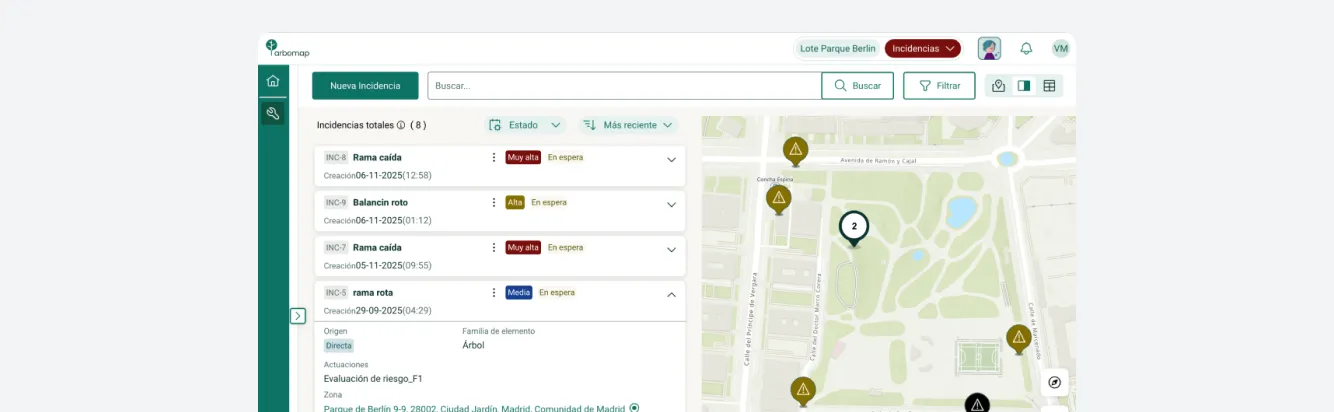Expand the INC-8 Rama caída incident

coord(672,159)
